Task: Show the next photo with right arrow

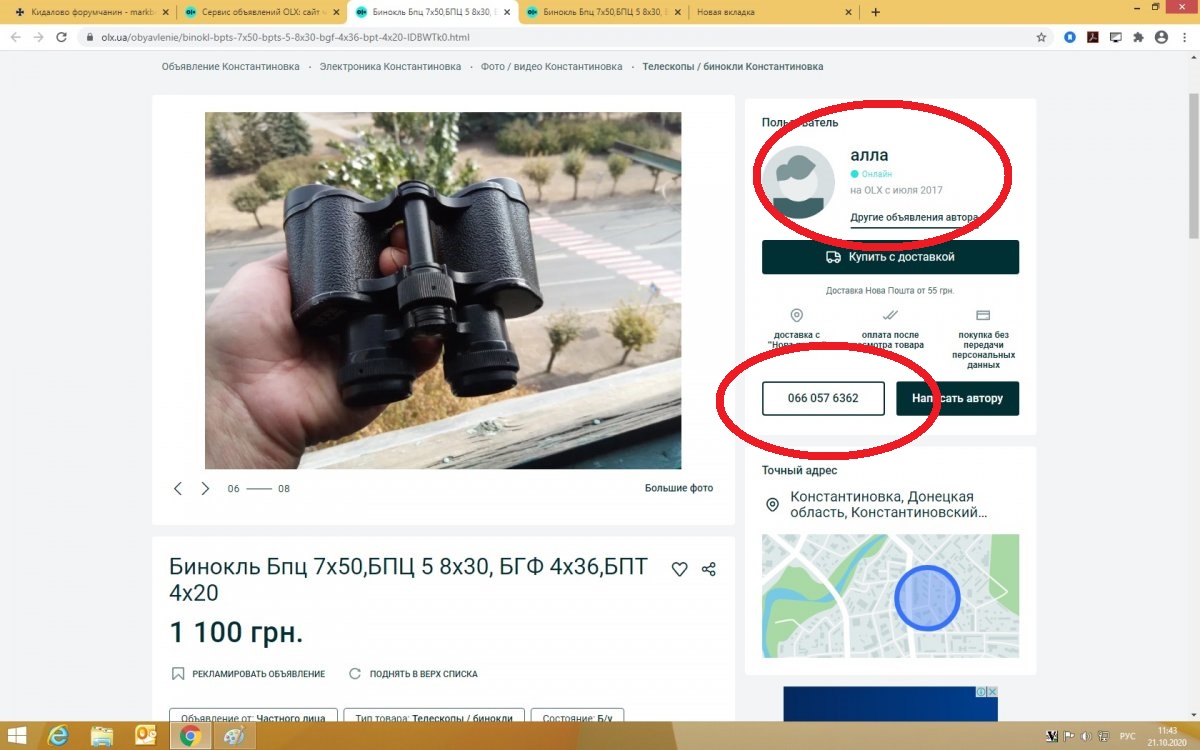Action: (205, 489)
